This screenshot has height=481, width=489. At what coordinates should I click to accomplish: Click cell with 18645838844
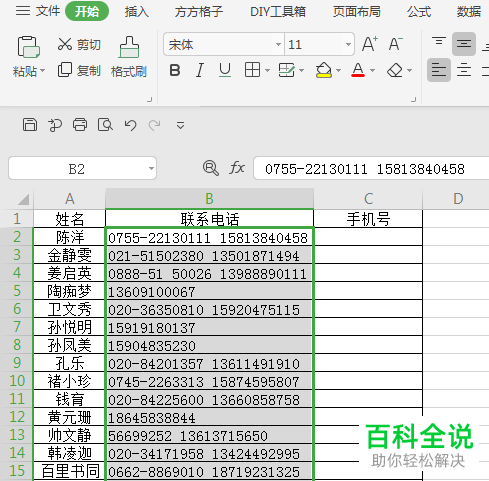pyautogui.click(x=209, y=417)
